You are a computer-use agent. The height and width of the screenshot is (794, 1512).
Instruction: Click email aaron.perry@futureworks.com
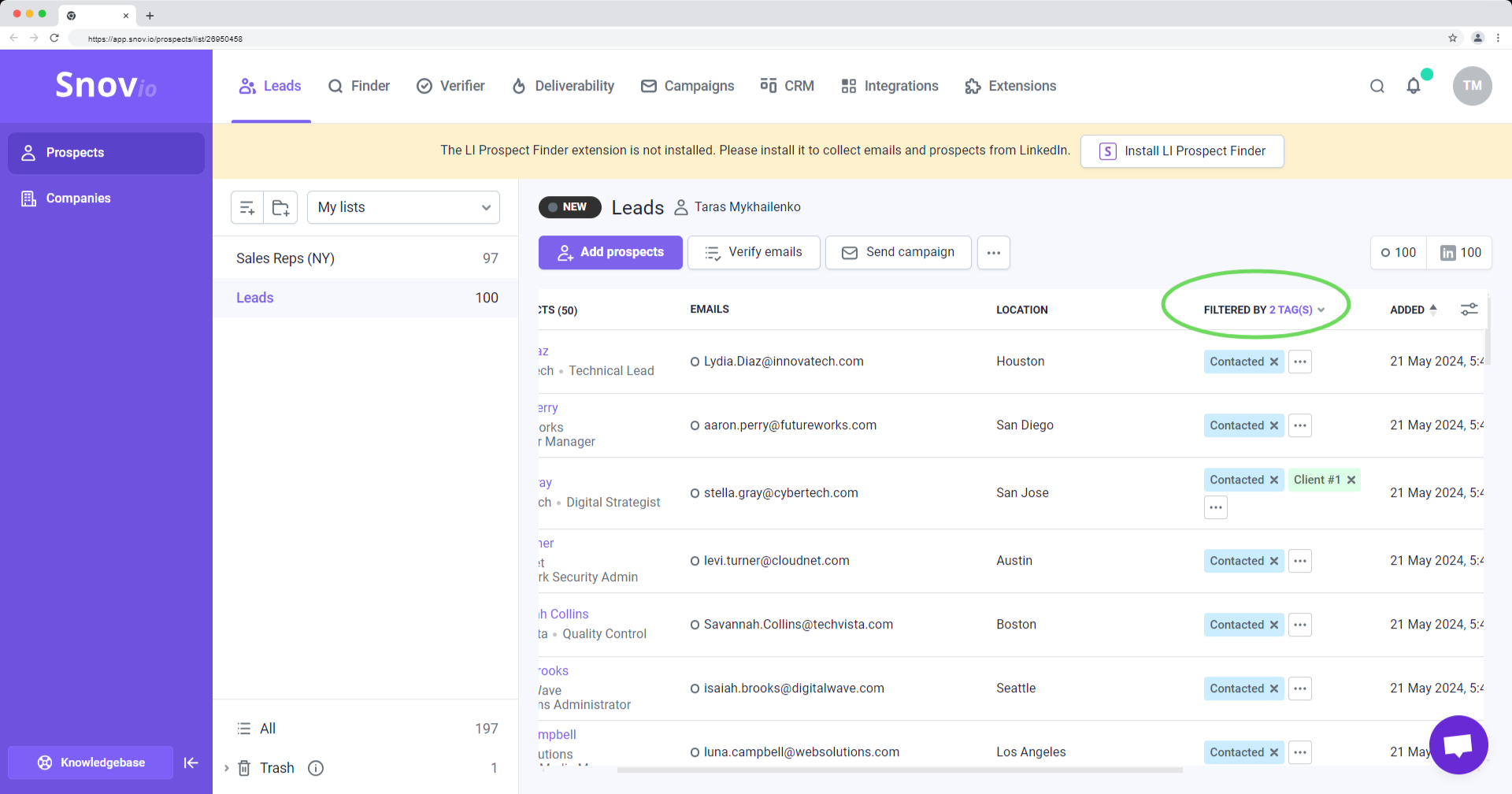pyautogui.click(x=790, y=425)
